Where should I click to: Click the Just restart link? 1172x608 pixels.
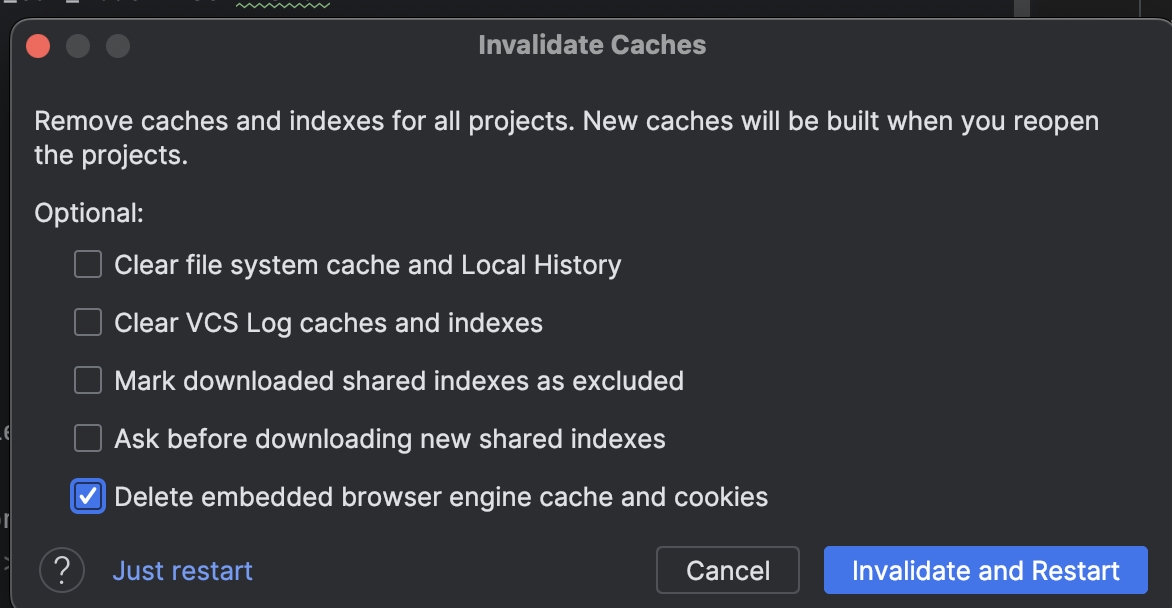(x=182, y=571)
